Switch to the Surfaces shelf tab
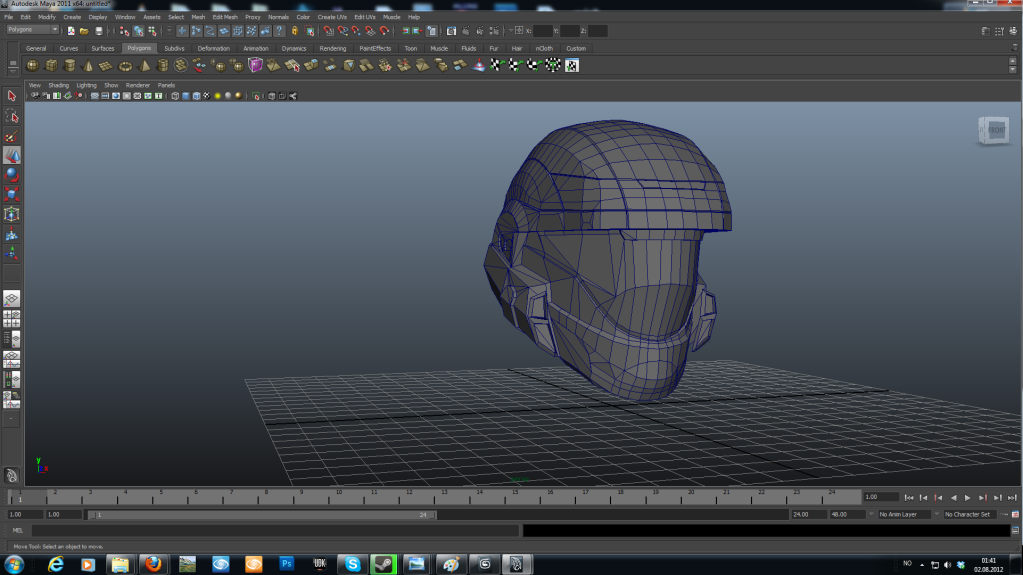The height and width of the screenshot is (575, 1023). click(x=102, y=48)
